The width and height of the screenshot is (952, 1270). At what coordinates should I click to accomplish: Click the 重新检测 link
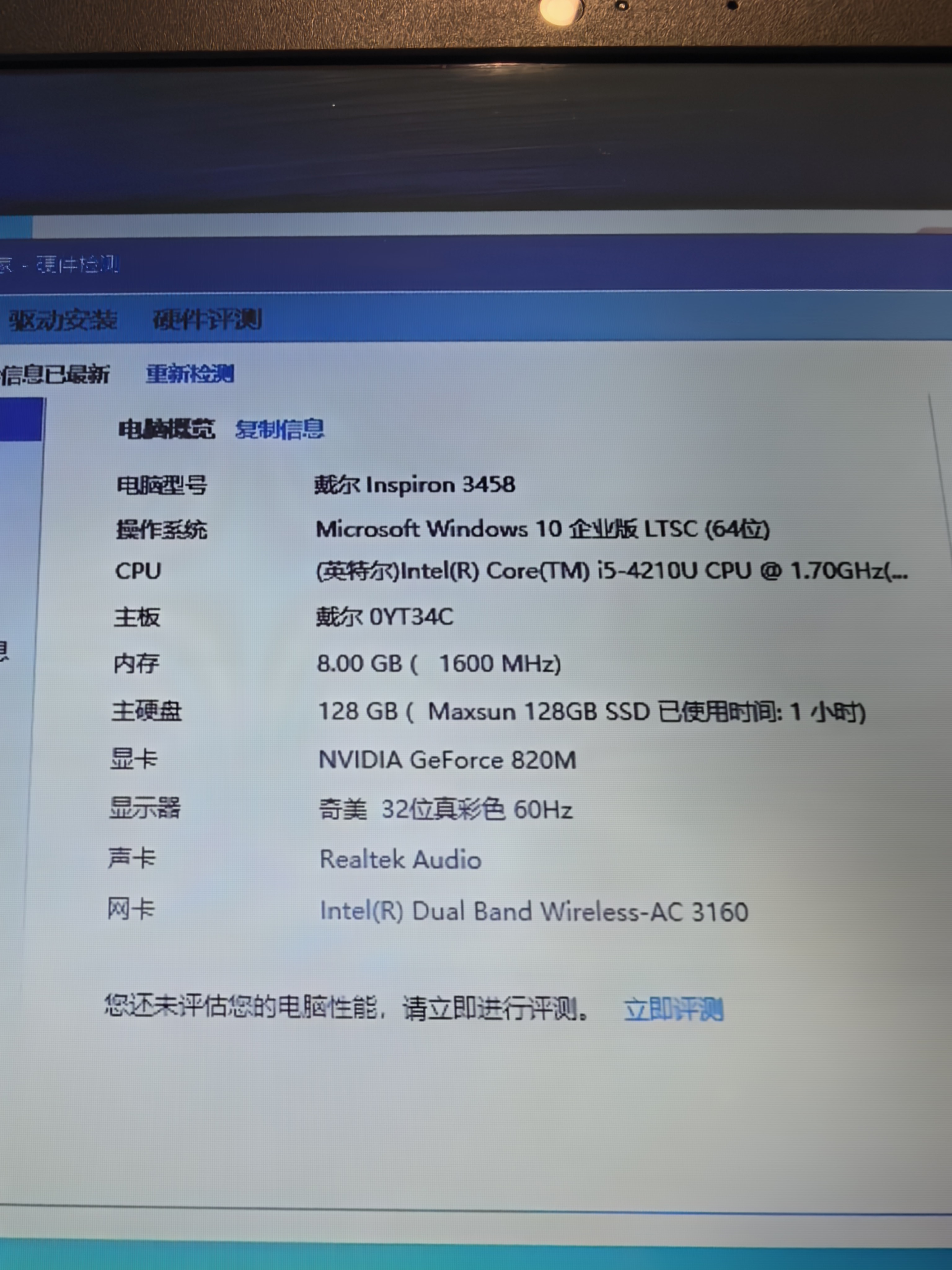pos(190,374)
